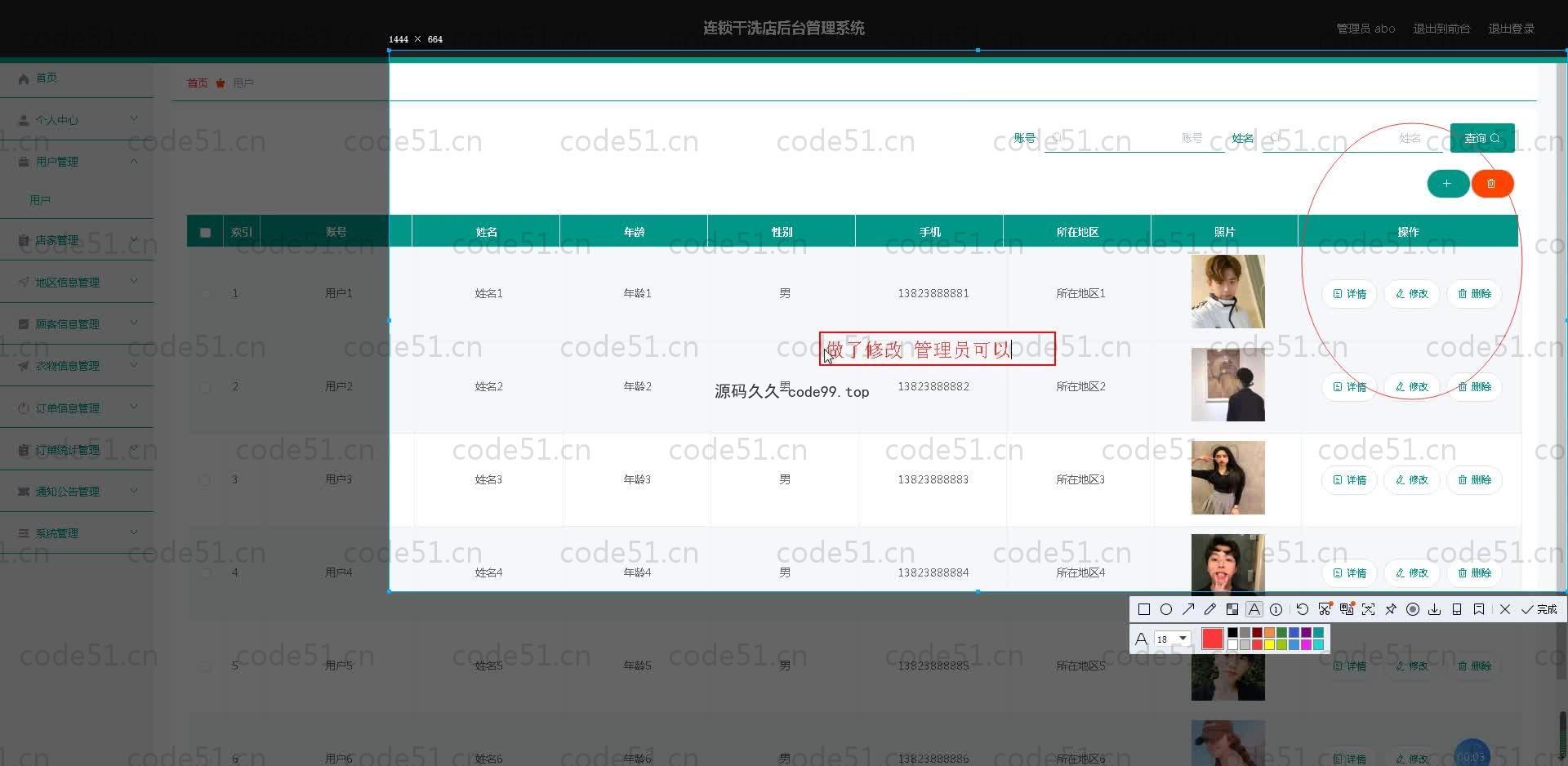Click the orange trash batch-delete button

coord(1492,184)
